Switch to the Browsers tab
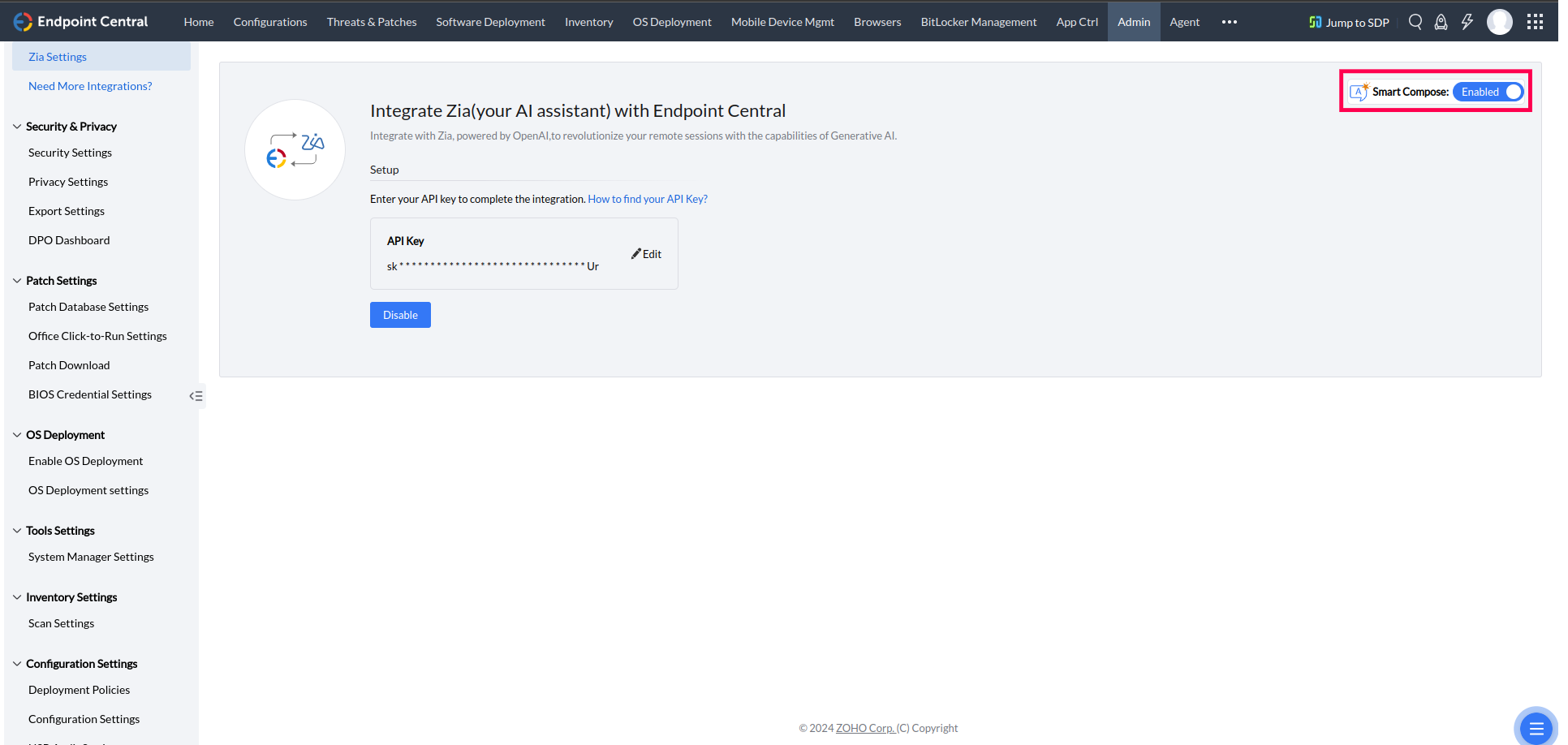 [x=877, y=22]
